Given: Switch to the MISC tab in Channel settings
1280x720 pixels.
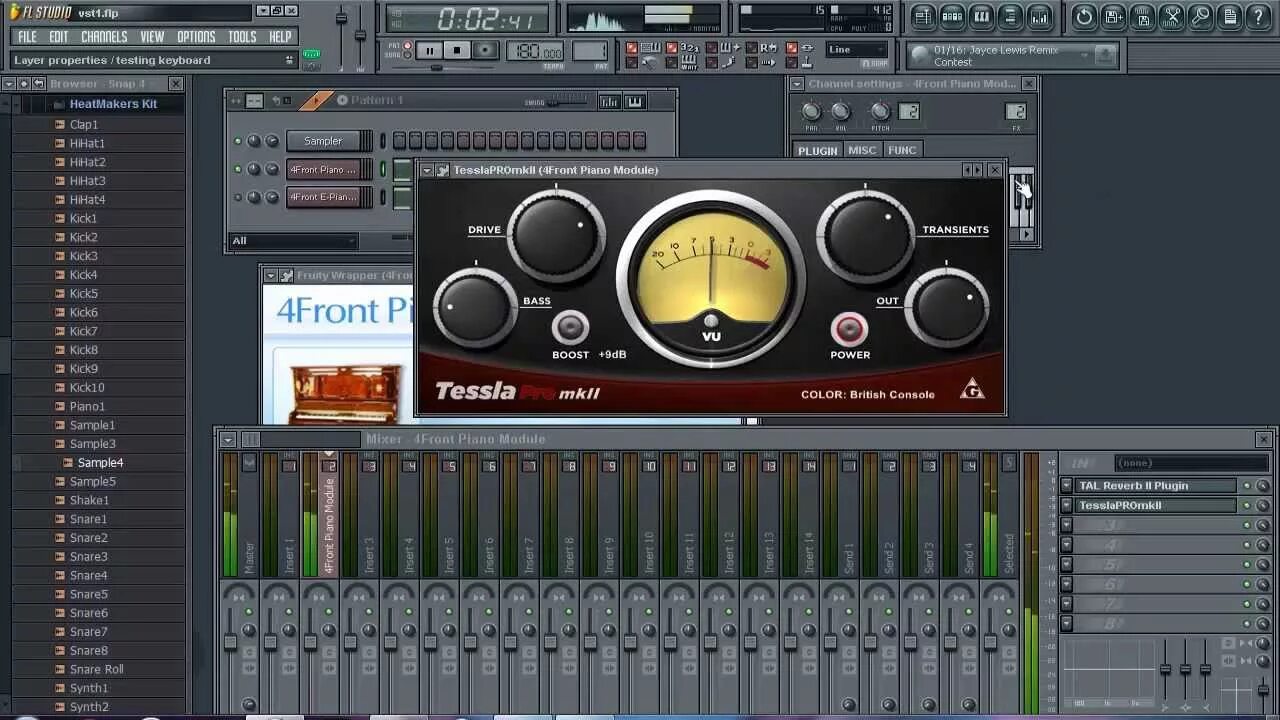Looking at the screenshot, I should point(862,150).
